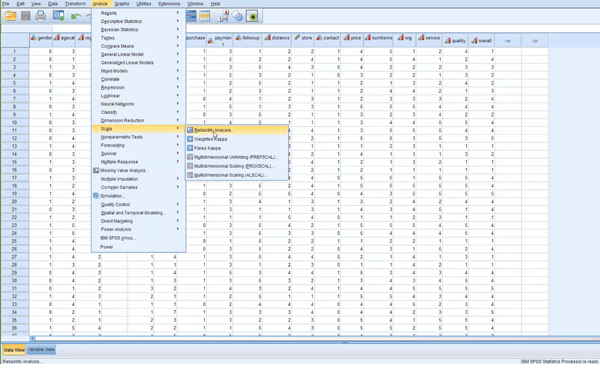Screen dimensions: 600x369
Task: Click the Value Labels toolbar icon
Action: 223,16
